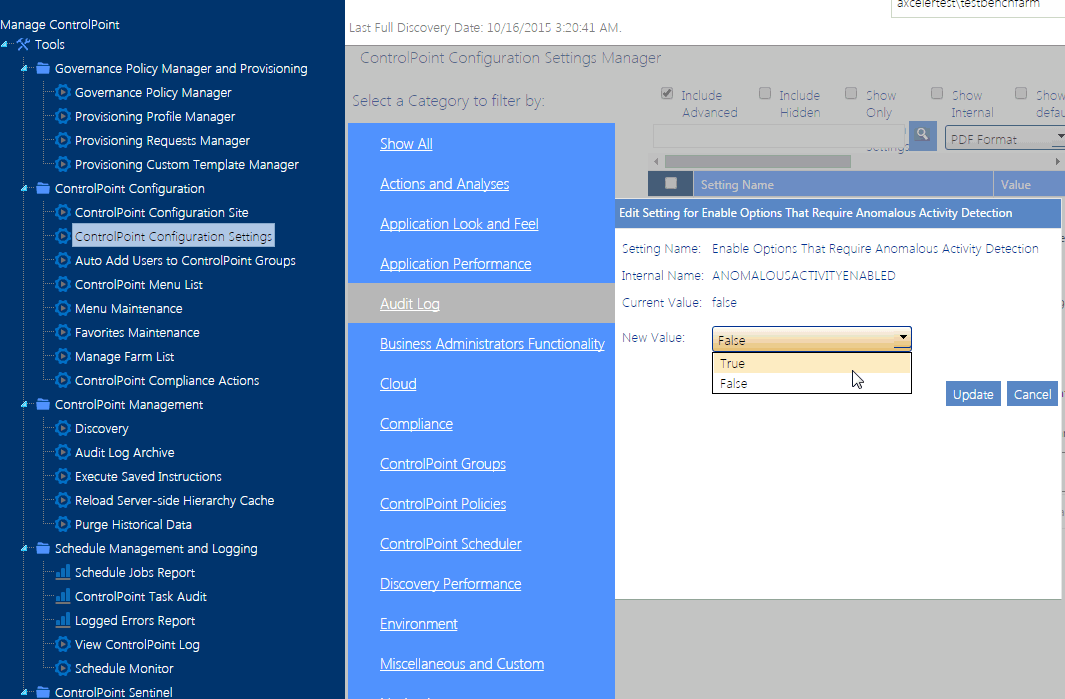
Task: Open the Compliance category link
Action: point(416,423)
